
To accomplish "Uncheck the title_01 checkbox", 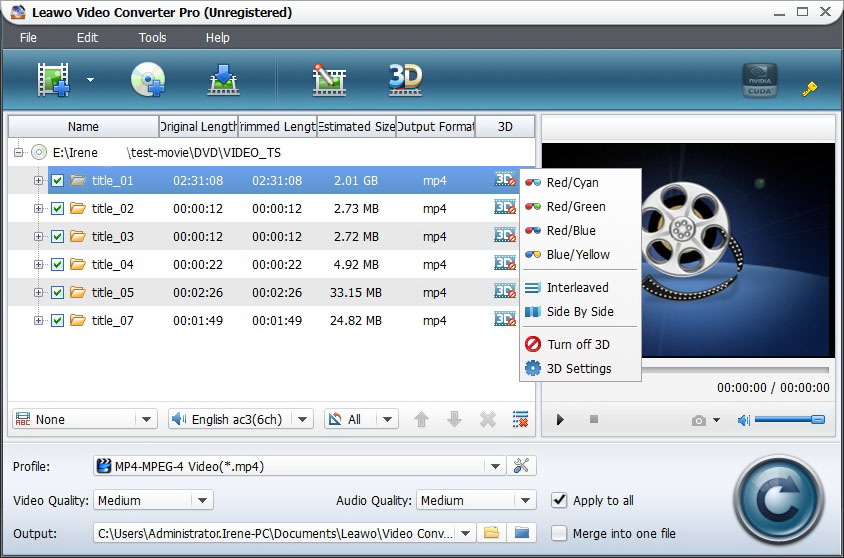I will point(57,180).
